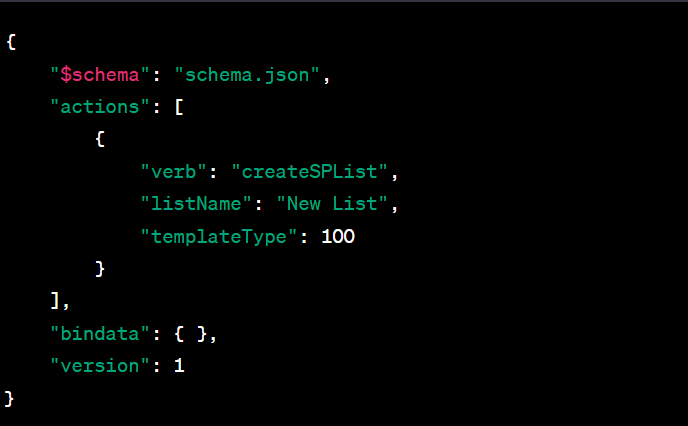The image size is (688, 426).
Task: Click the "version" key text
Action: coord(100,366)
